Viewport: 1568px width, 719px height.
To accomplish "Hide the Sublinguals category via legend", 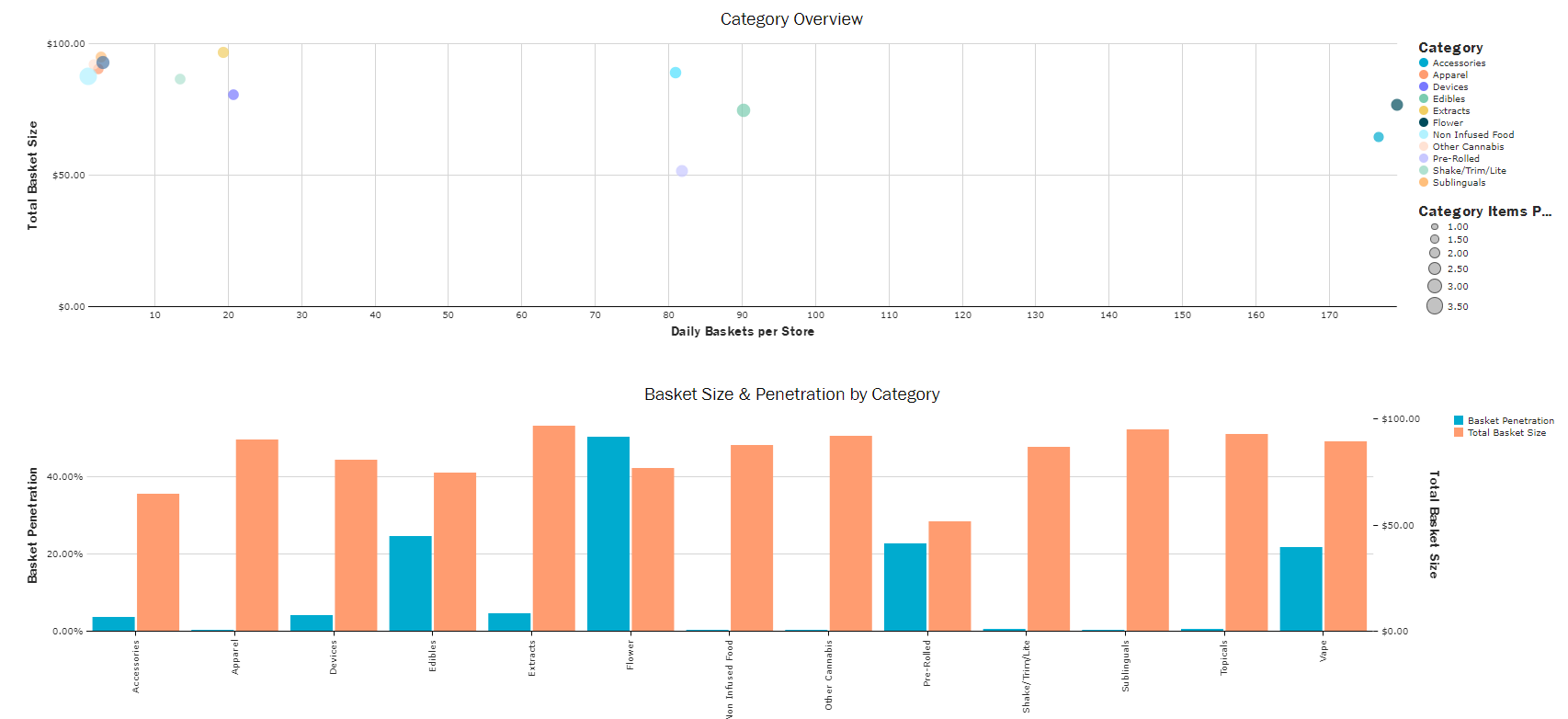I will coord(1458,183).
